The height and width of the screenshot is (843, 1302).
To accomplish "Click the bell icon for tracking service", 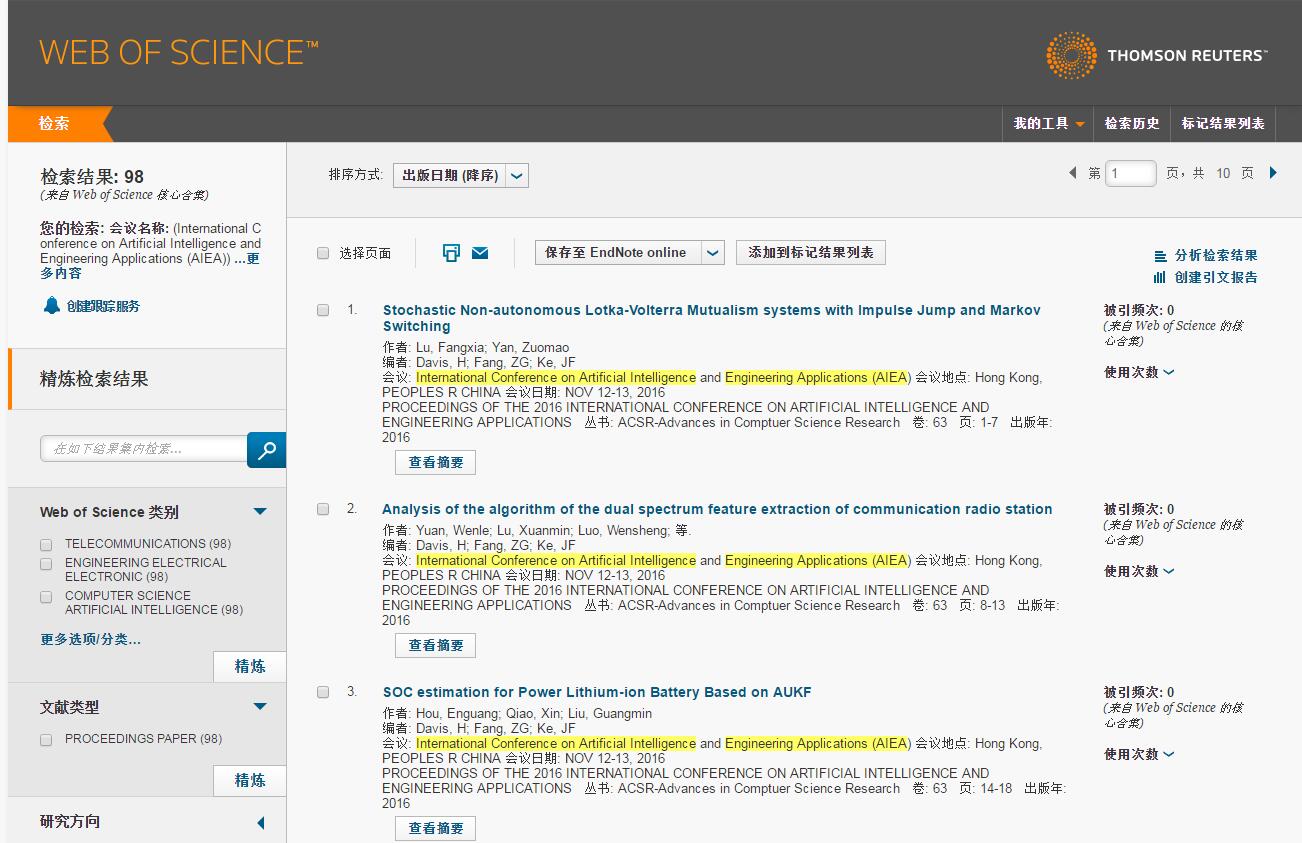I will [x=52, y=305].
